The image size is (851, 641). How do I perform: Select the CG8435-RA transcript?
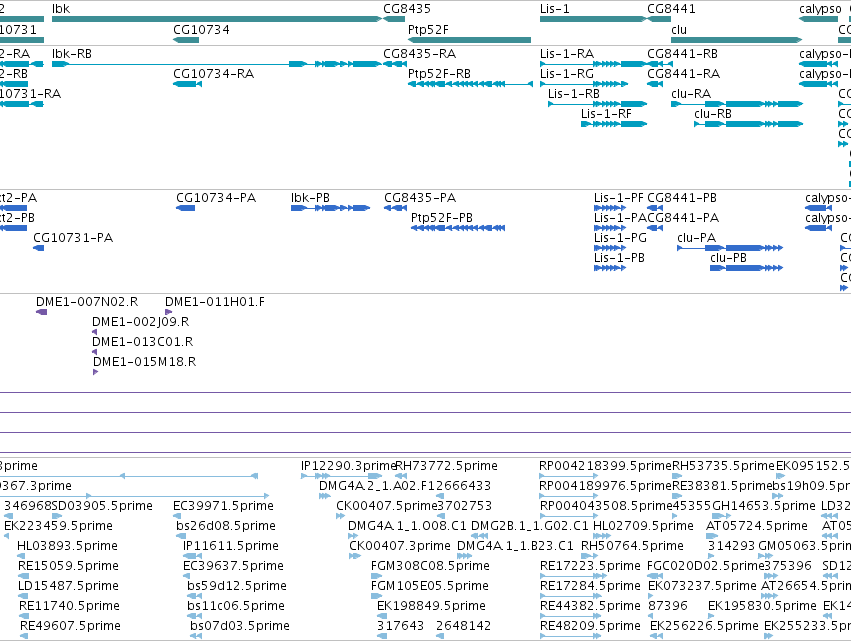click(x=395, y=64)
